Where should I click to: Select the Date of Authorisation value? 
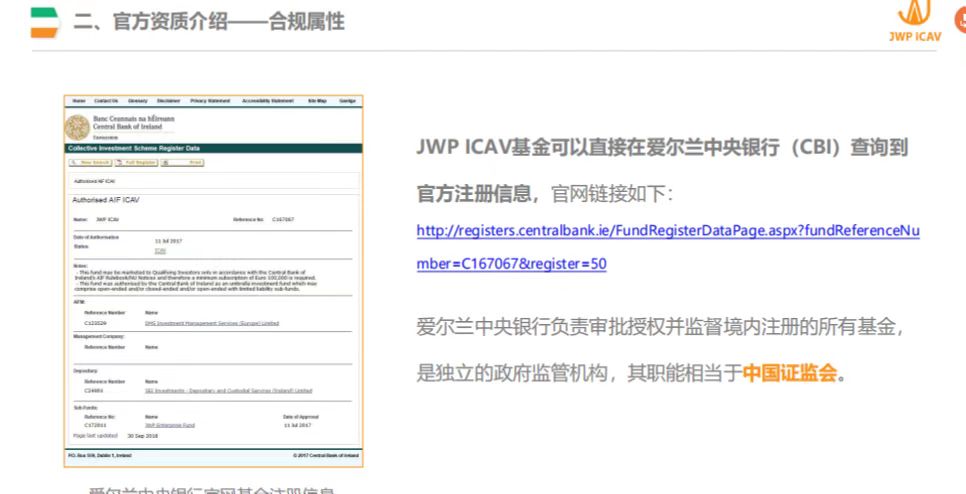(x=168, y=241)
